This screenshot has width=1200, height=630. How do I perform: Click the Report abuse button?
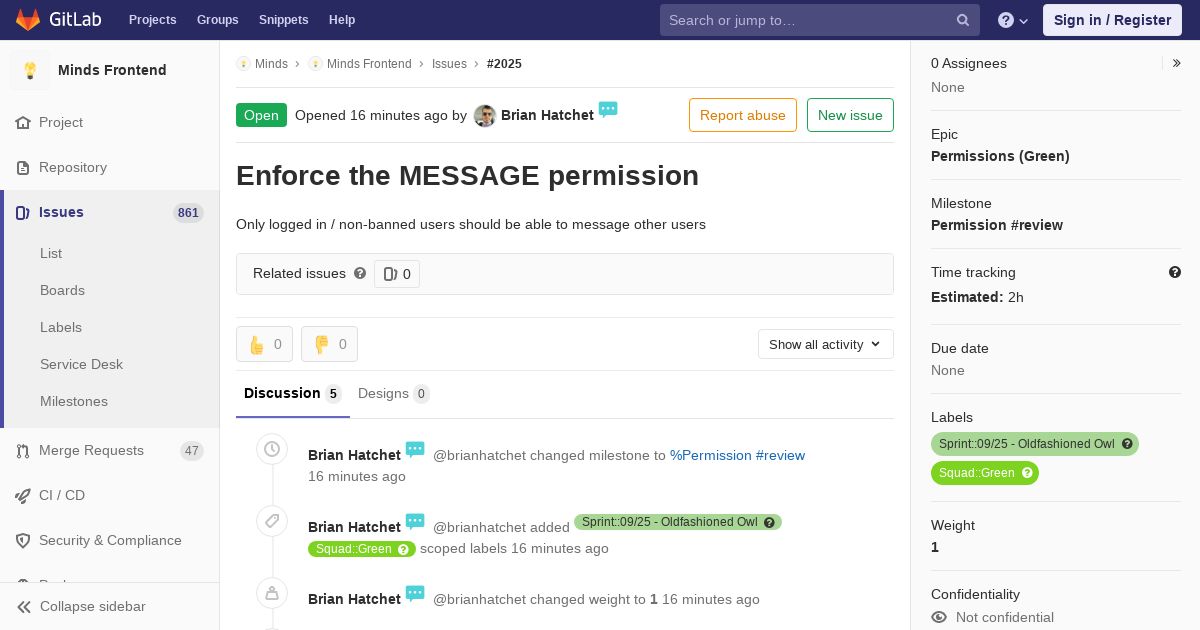743,115
